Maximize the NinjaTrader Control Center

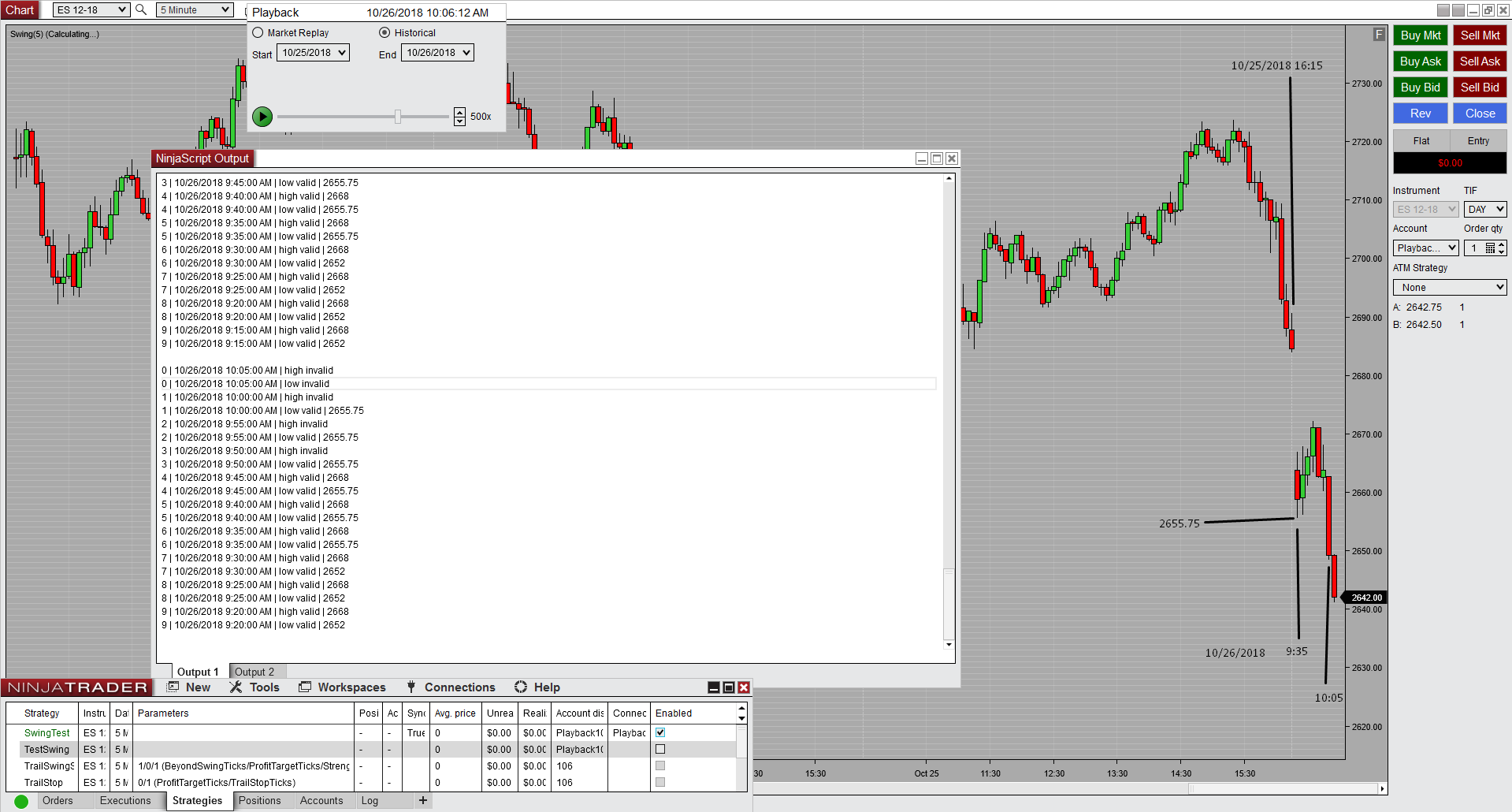point(729,687)
